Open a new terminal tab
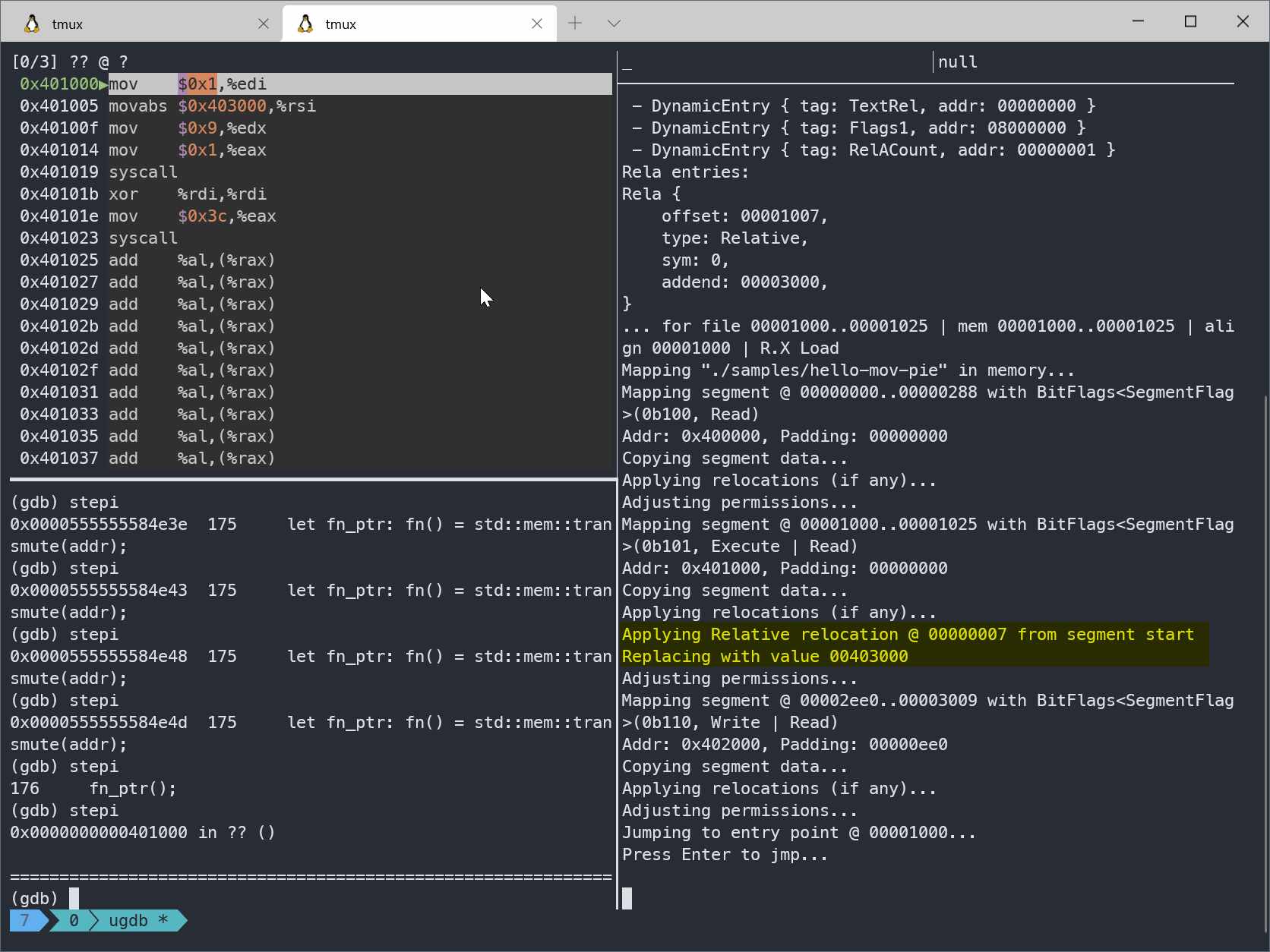Image resolution: width=1270 pixels, height=952 pixels. pyautogui.click(x=575, y=24)
